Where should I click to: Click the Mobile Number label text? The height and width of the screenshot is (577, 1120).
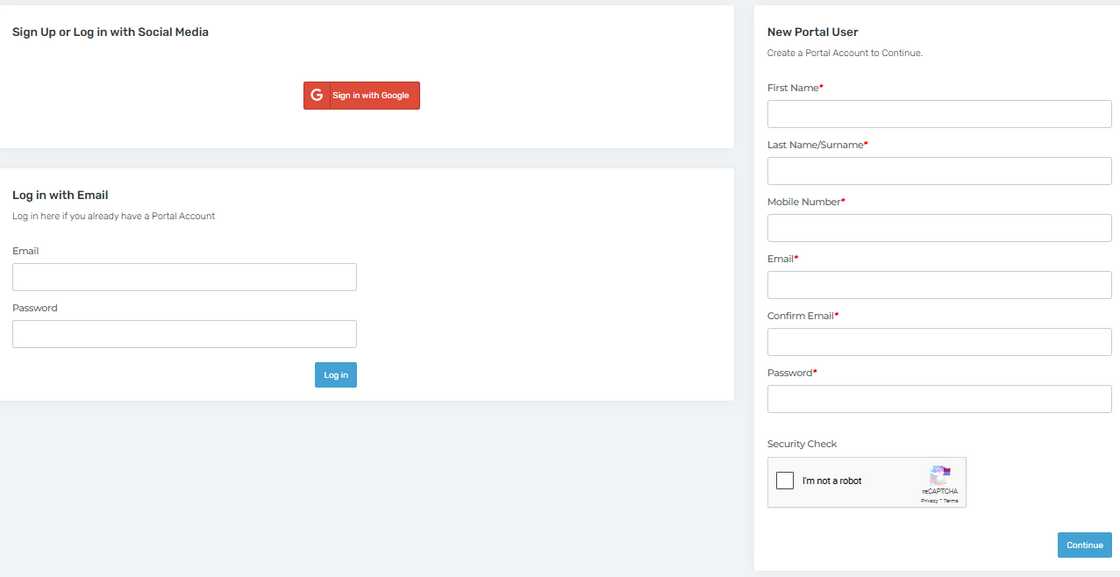pos(803,202)
